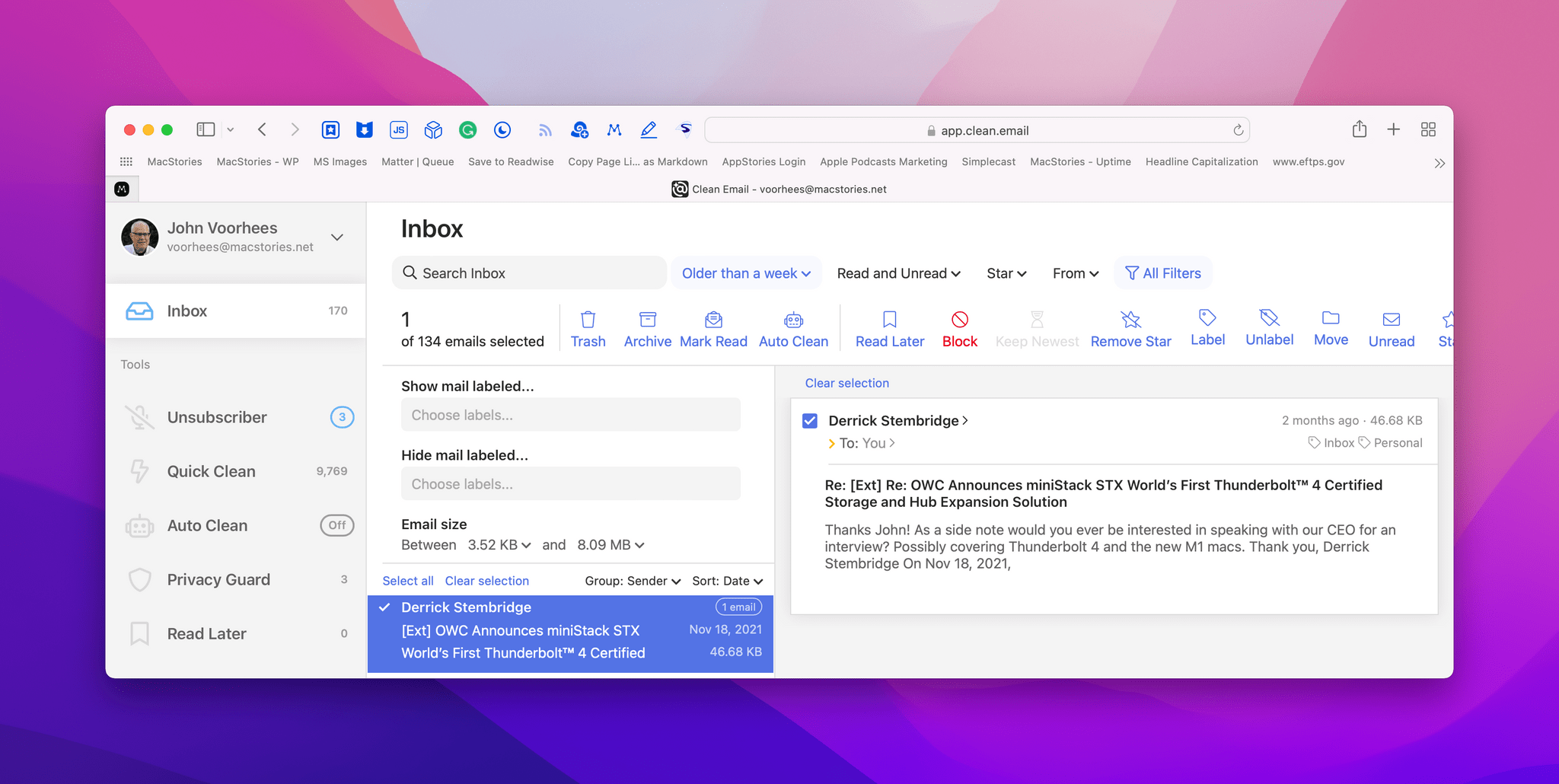Open Privacy Guard in sidebar
Screen dimensions: 1559x784
tap(236, 579)
